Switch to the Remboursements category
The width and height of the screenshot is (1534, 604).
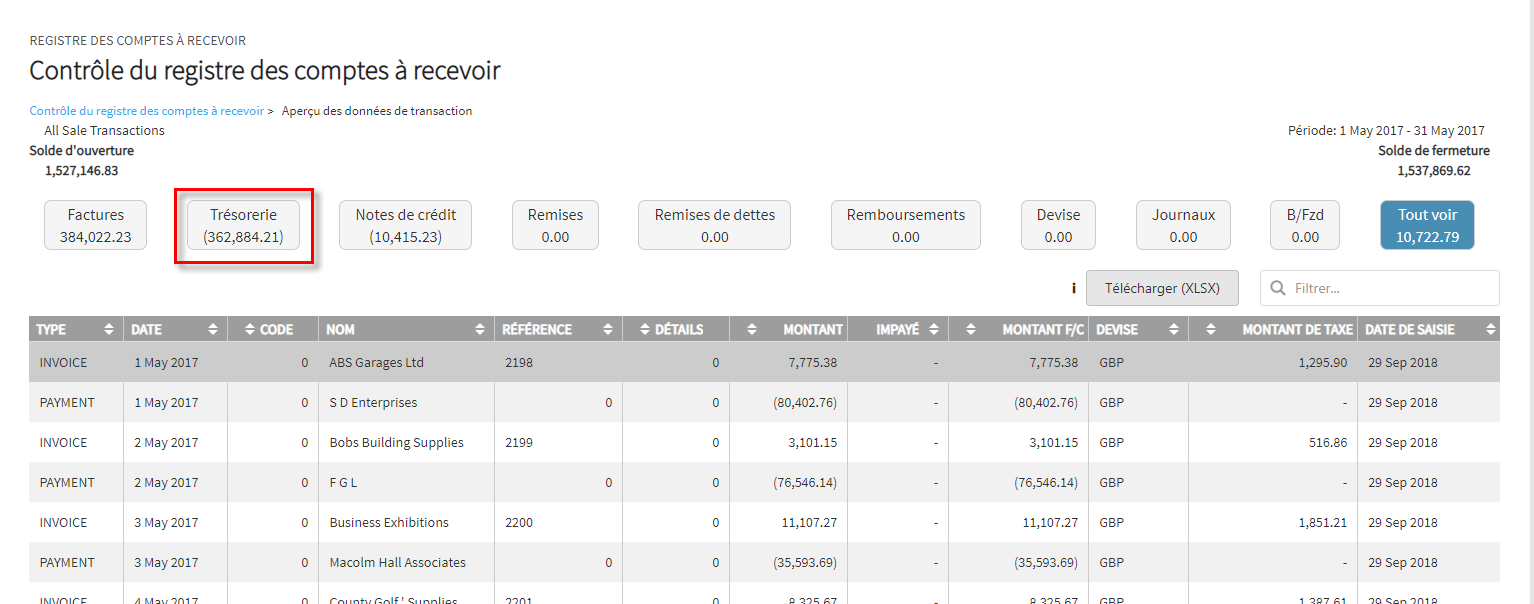[x=905, y=225]
